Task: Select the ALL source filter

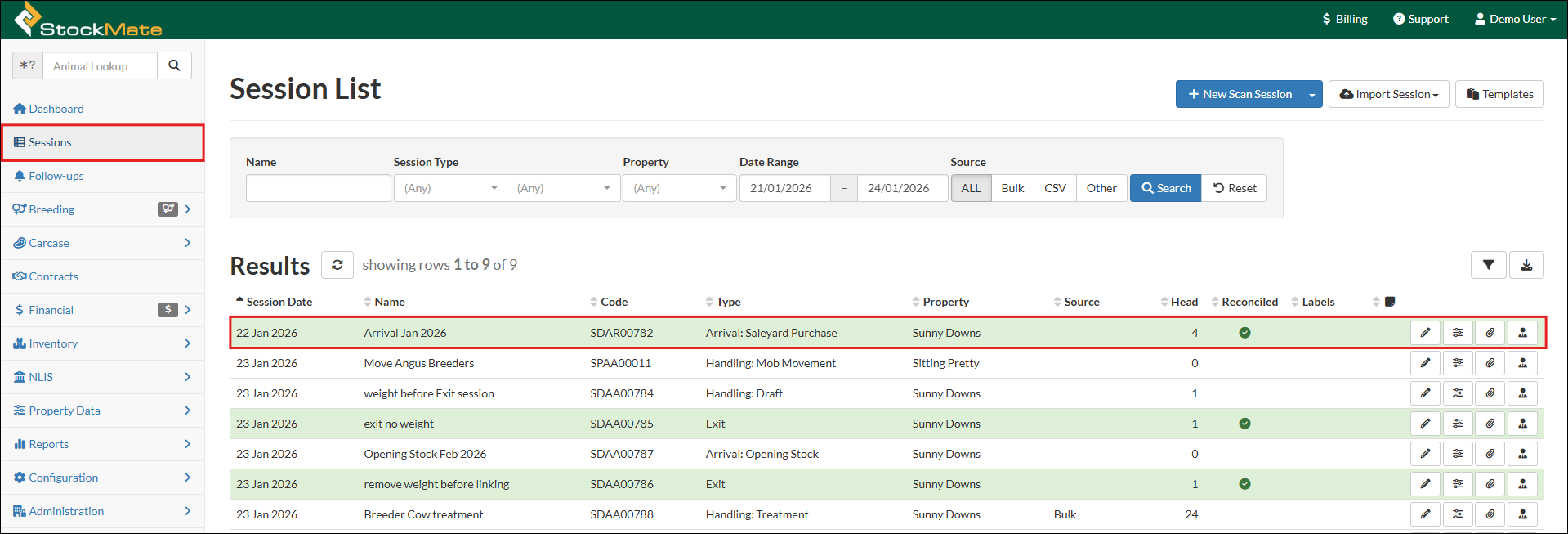Action: 971,188
